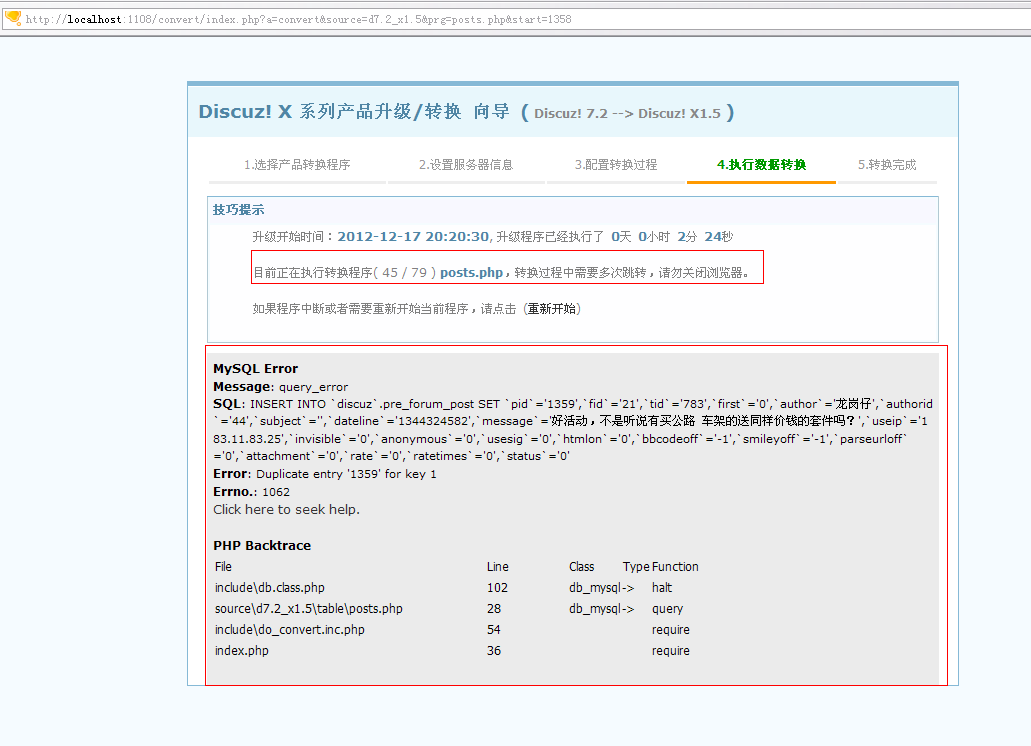Click line number 36 in backtrace
Image resolution: width=1031 pixels, height=746 pixels.
tap(494, 651)
